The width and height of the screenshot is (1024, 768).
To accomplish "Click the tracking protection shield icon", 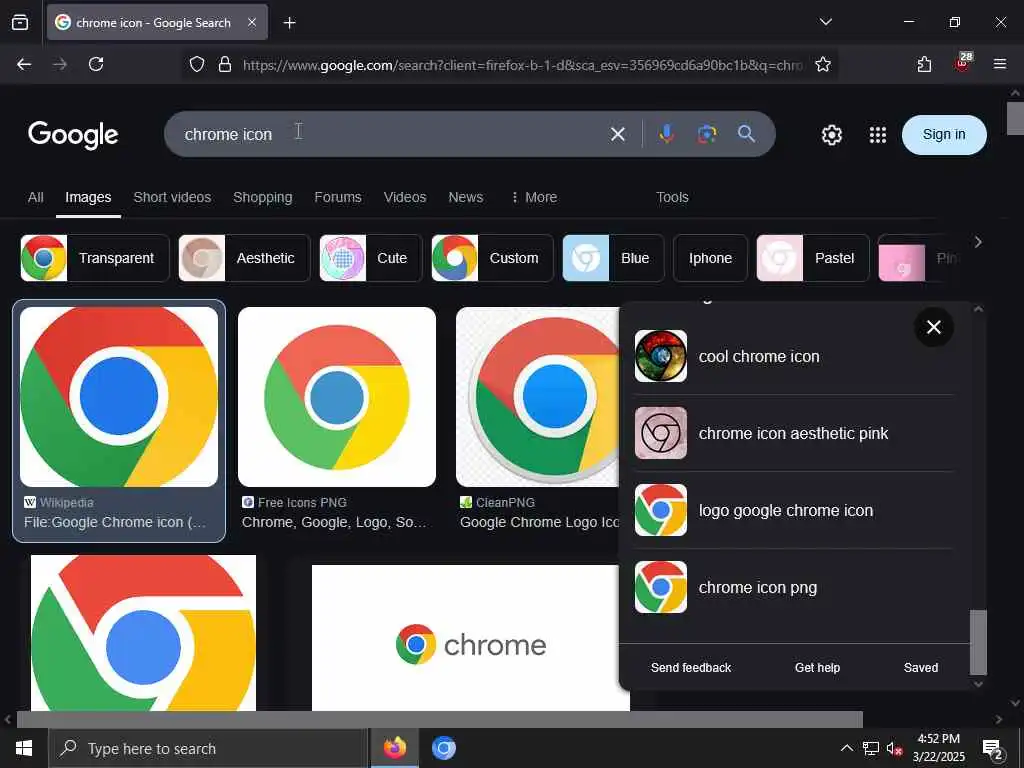I will coord(197,64).
